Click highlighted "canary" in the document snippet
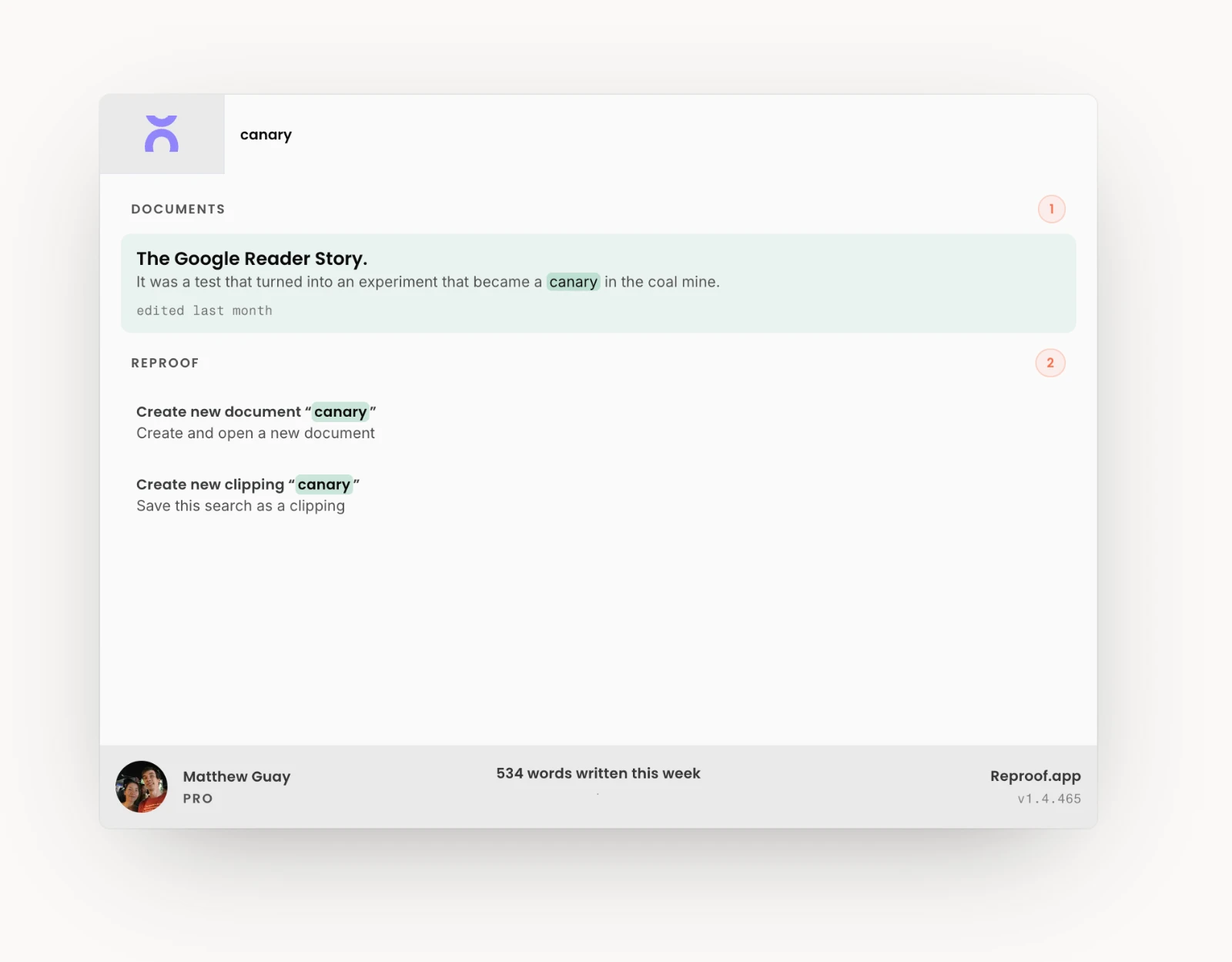Viewport: 1232px width, 962px height. point(573,282)
